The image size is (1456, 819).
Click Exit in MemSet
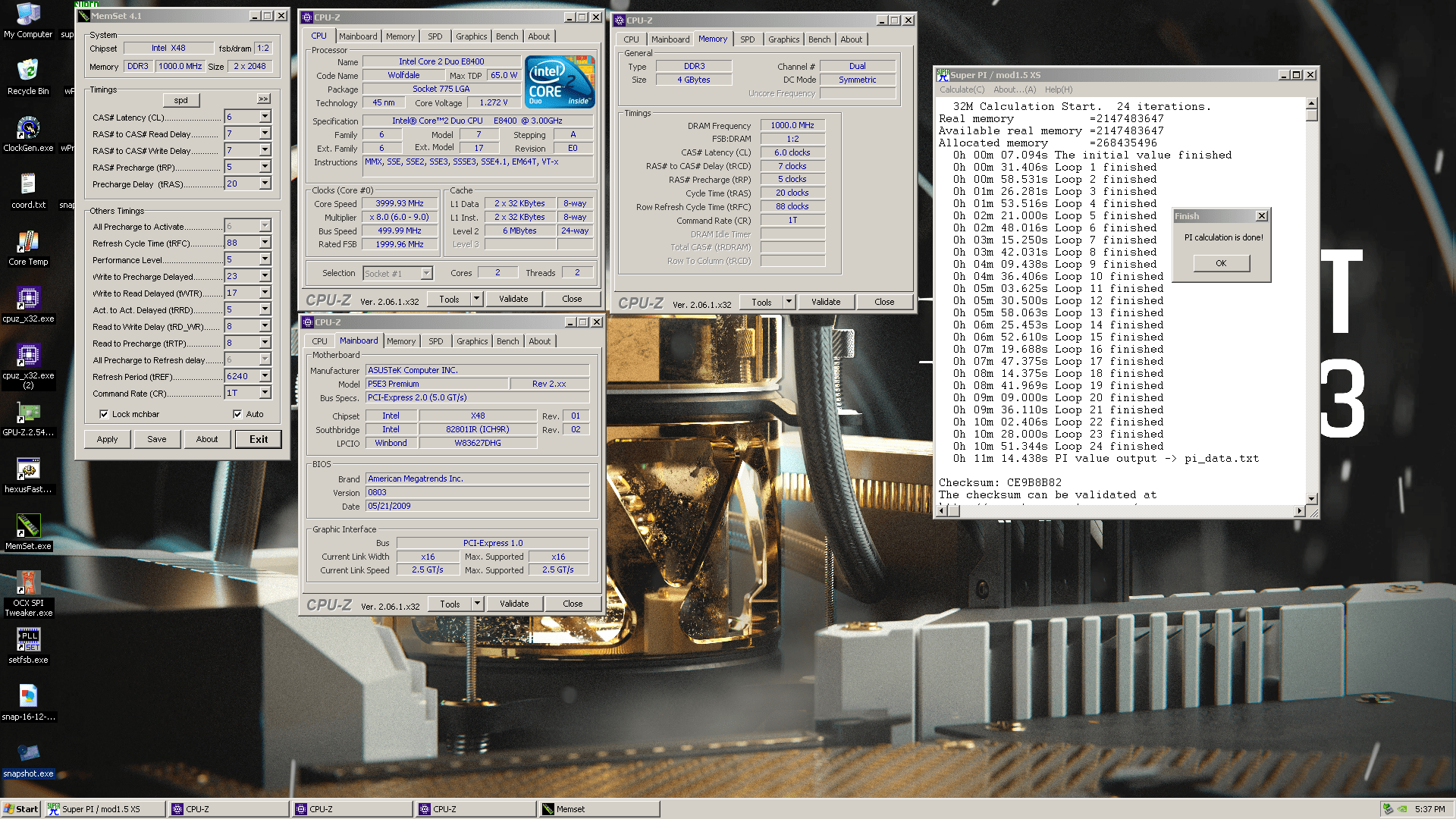pos(259,439)
